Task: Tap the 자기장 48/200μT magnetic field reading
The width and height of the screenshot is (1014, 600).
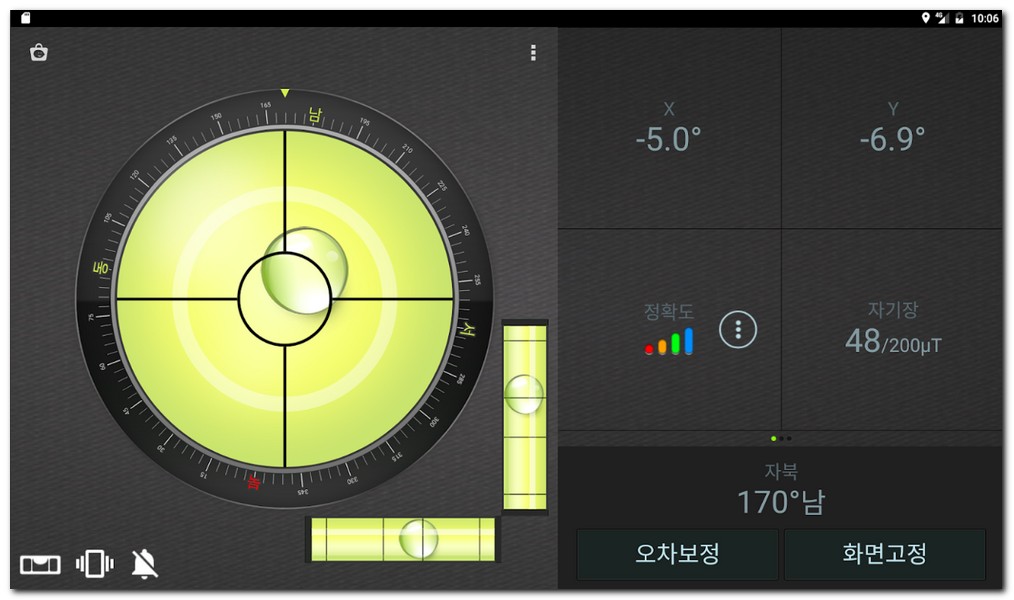Action: pos(892,330)
